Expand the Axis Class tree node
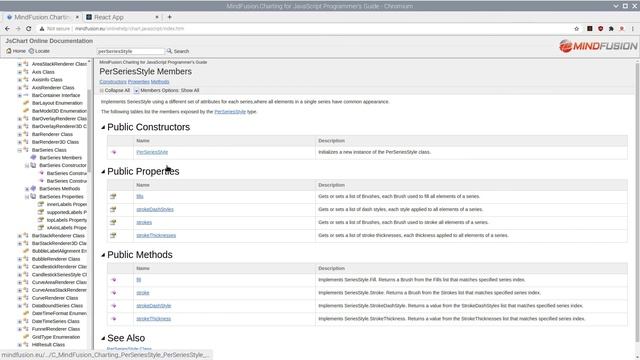This screenshot has width=640, height=360. point(19,72)
